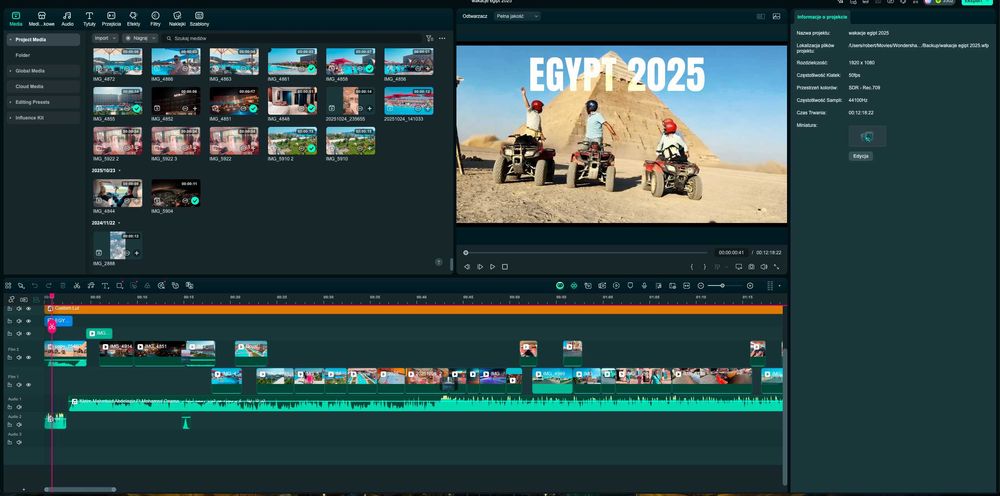Play the preview video
Viewport: 1000px width, 496px height.
pos(492,266)
